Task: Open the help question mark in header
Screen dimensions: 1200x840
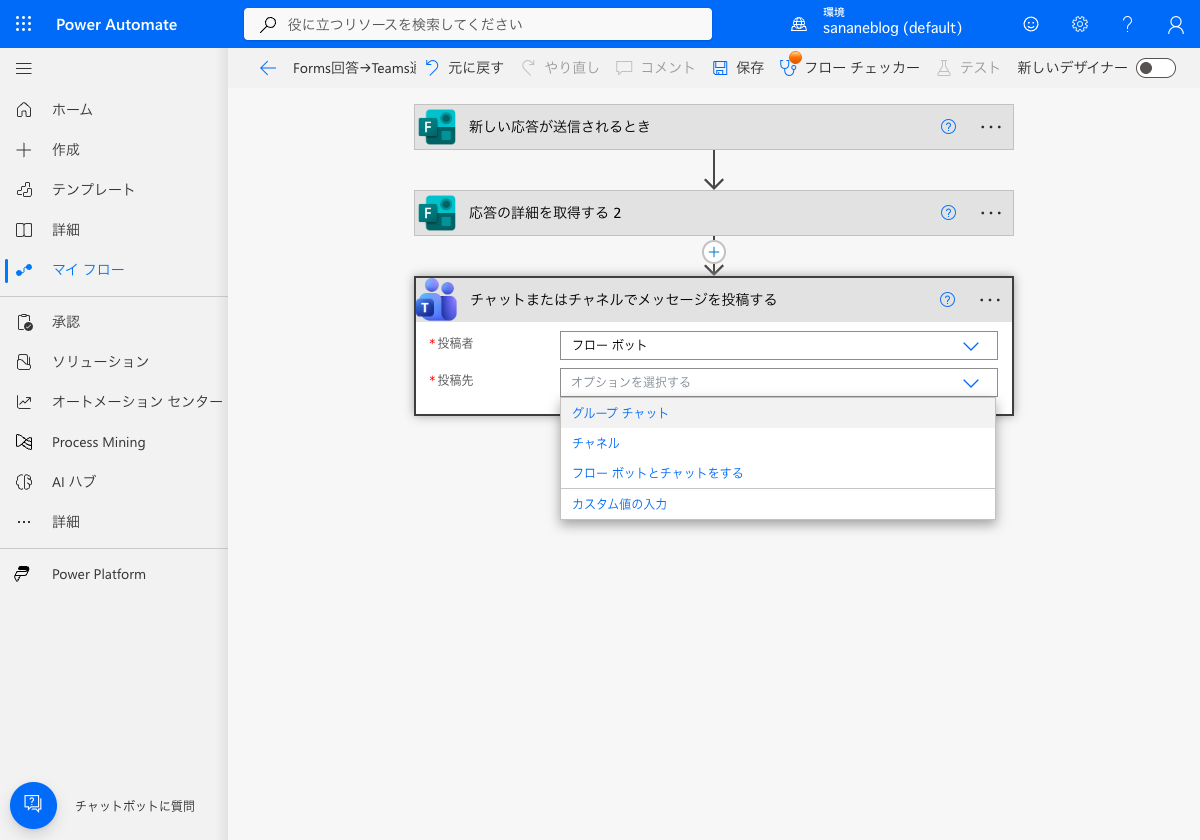Action: (x=1128, y=24)
